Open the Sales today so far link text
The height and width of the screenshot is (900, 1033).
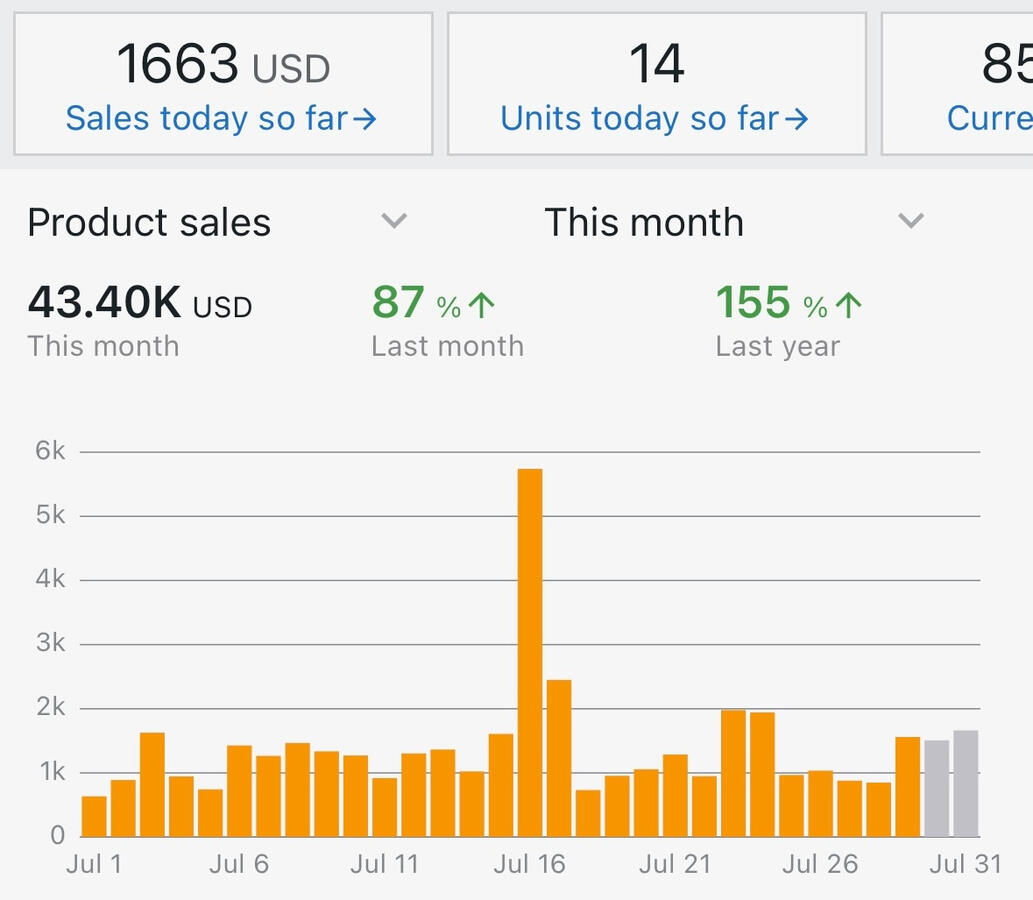click(x=206, y=119)
